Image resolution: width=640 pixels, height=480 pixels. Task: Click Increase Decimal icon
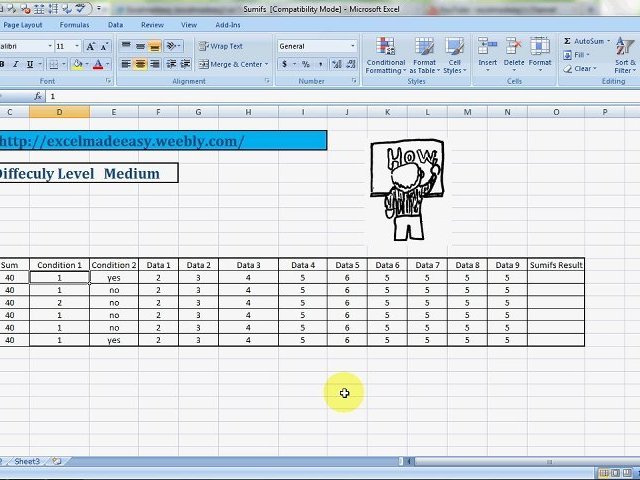tap(337, 64)
